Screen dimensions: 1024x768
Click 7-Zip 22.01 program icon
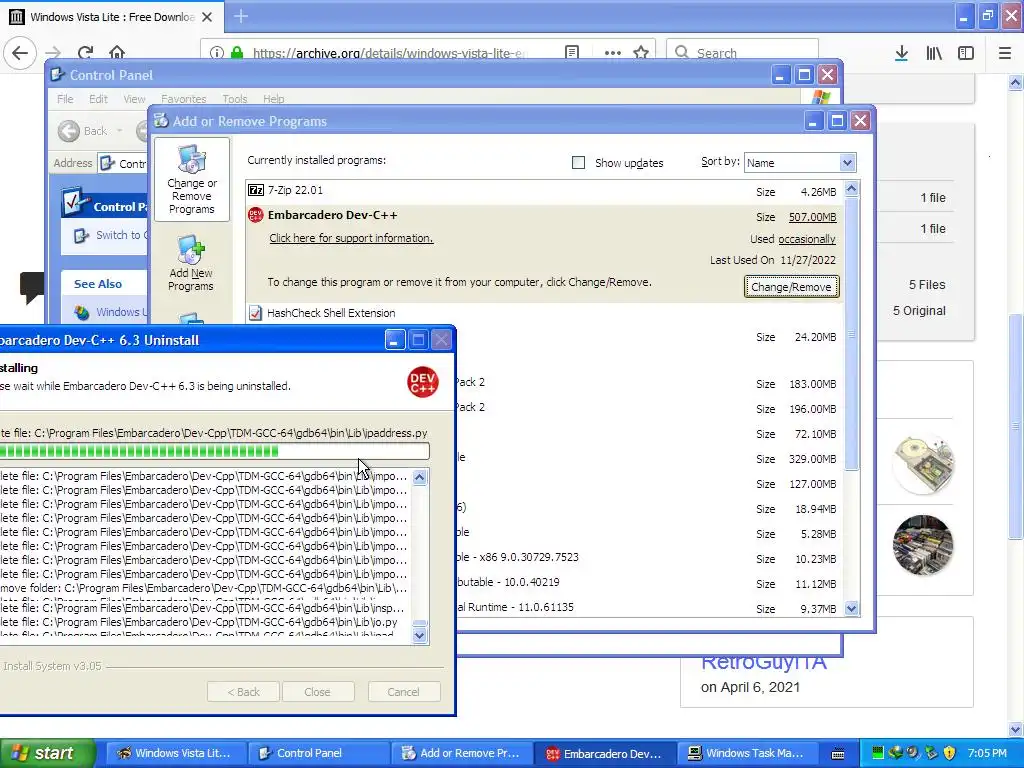(256, 190)
